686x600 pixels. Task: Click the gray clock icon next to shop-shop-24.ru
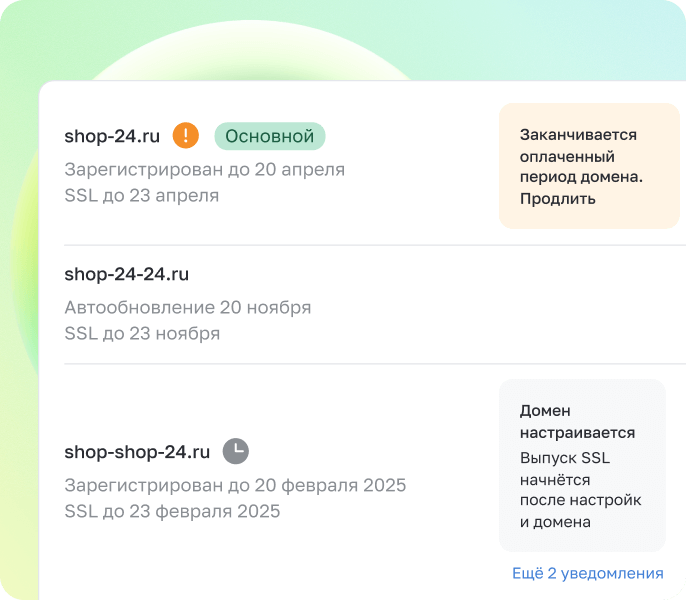click(235, 451)
